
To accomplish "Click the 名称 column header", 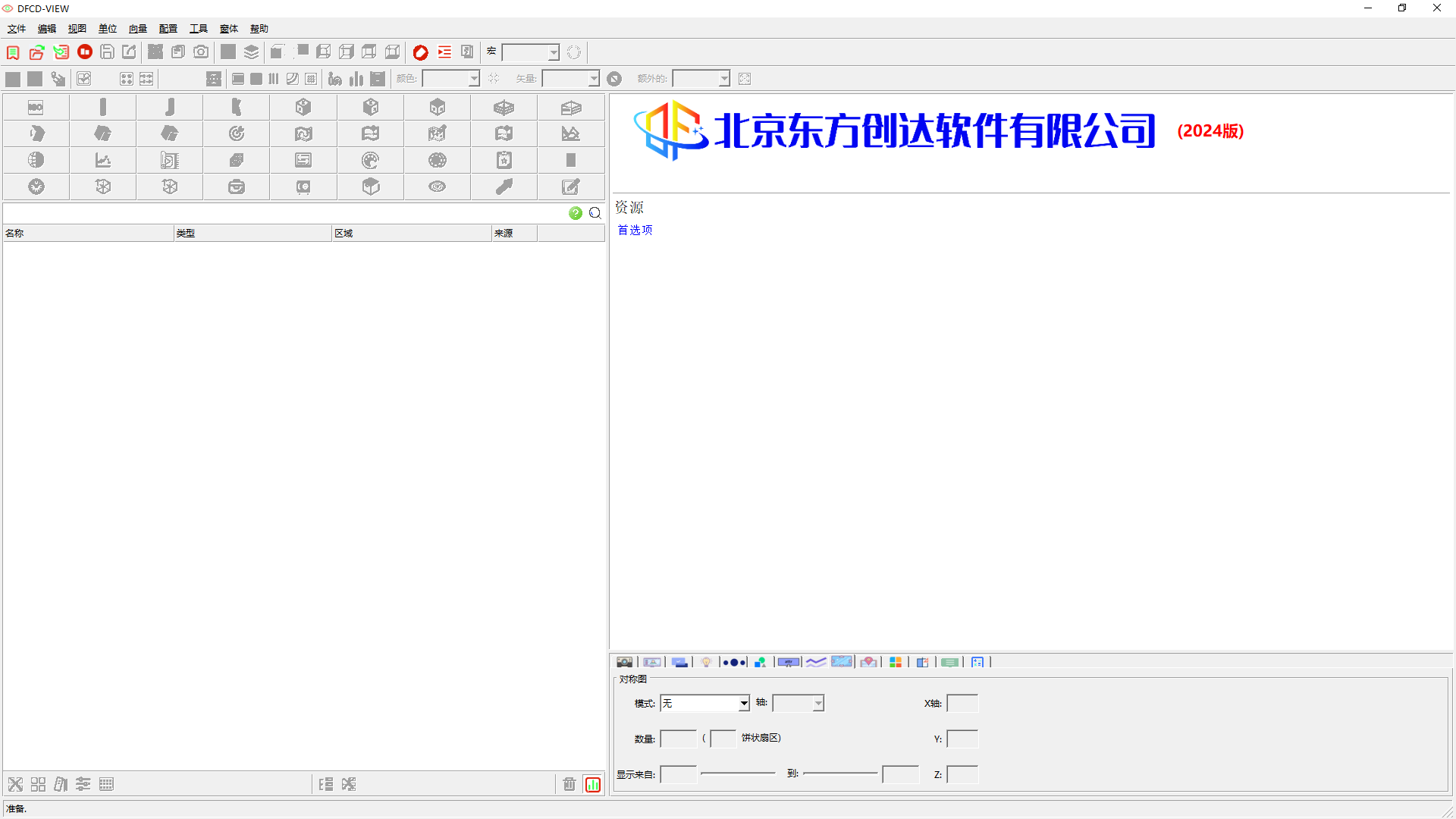I will (x=88, y=233).
